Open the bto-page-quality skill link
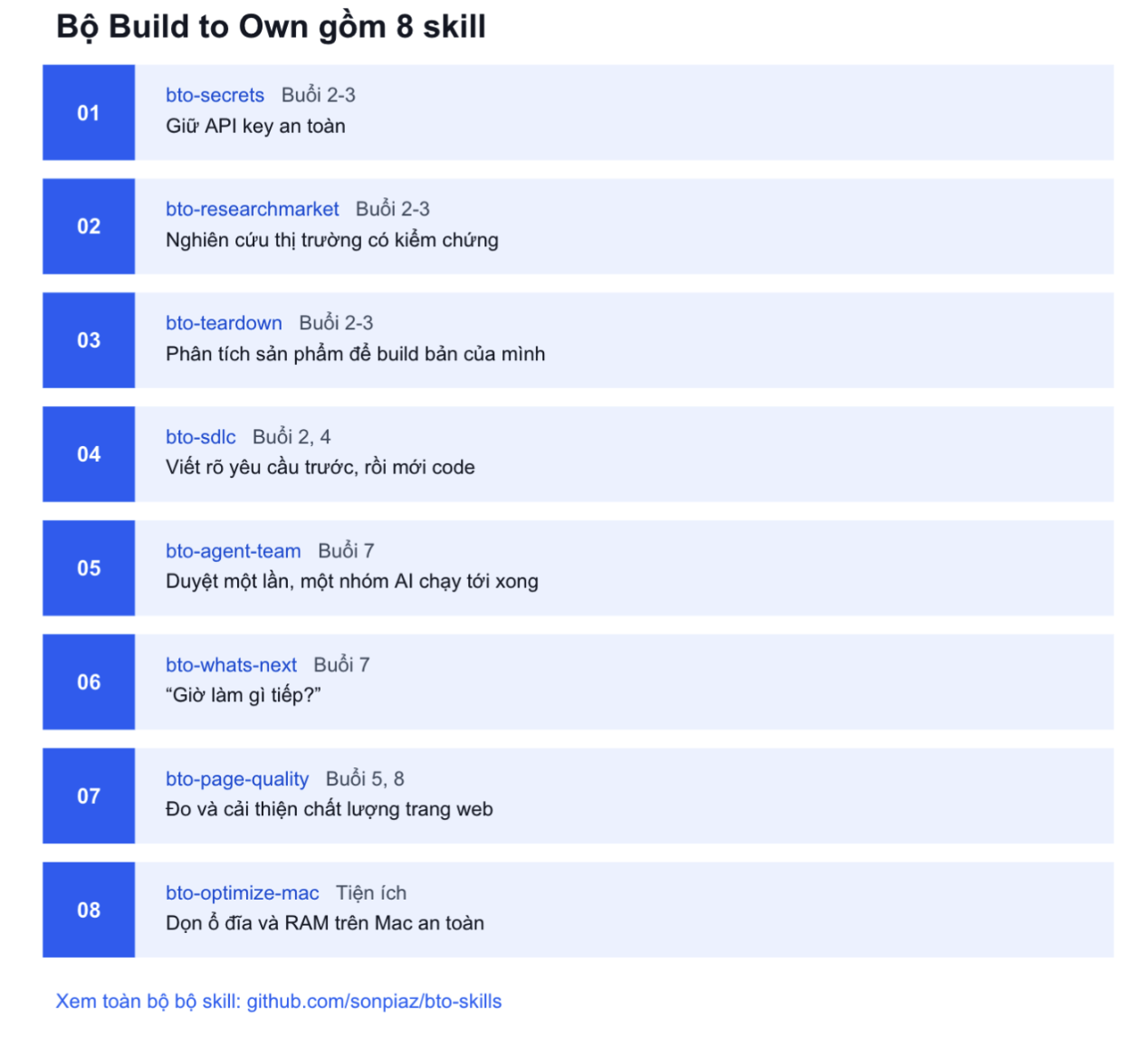This screenshot has height=1048, width=1148. (237, 779)
